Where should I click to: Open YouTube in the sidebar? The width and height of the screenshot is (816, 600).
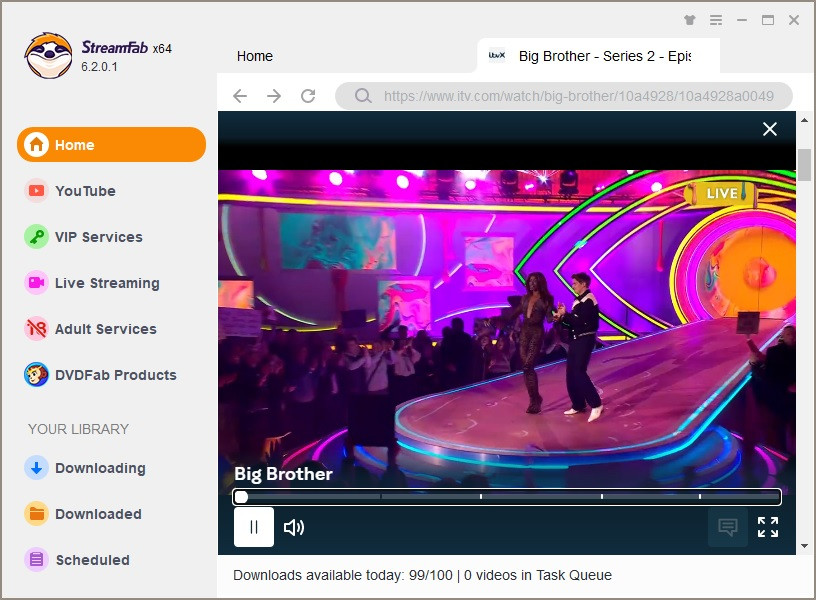[x=70, y=191]
